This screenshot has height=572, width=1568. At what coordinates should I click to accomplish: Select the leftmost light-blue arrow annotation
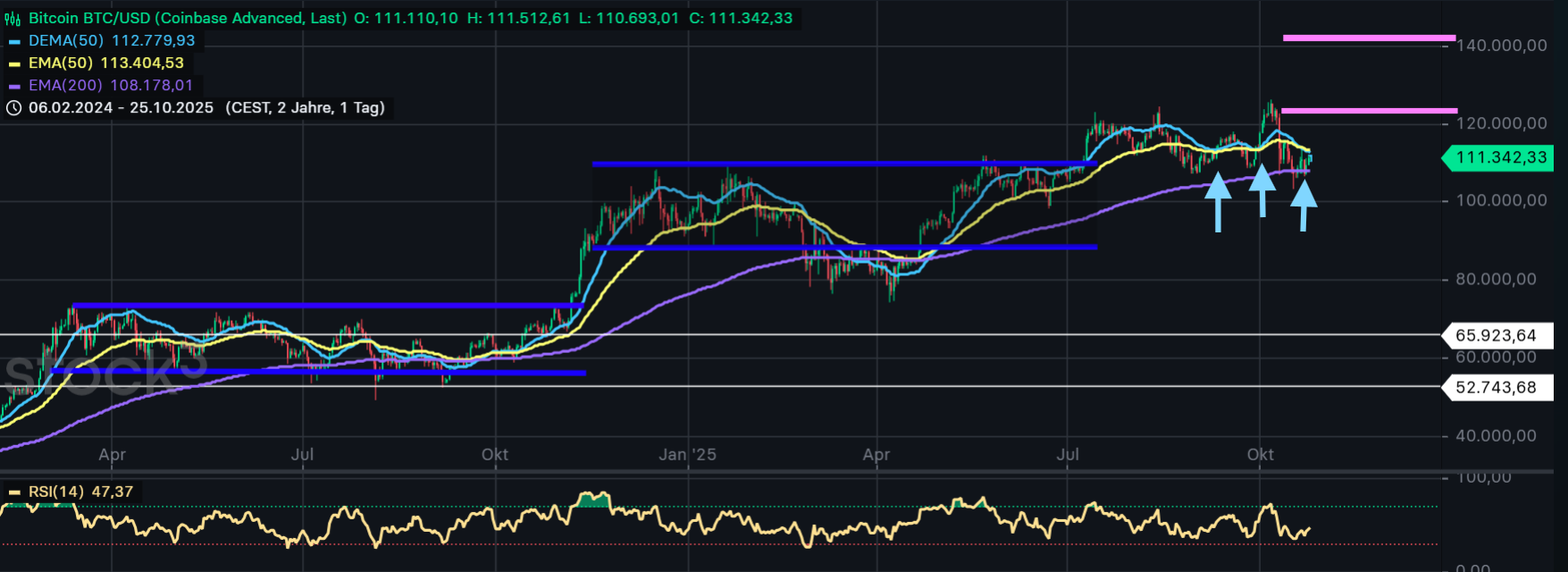coord(1218,201)
